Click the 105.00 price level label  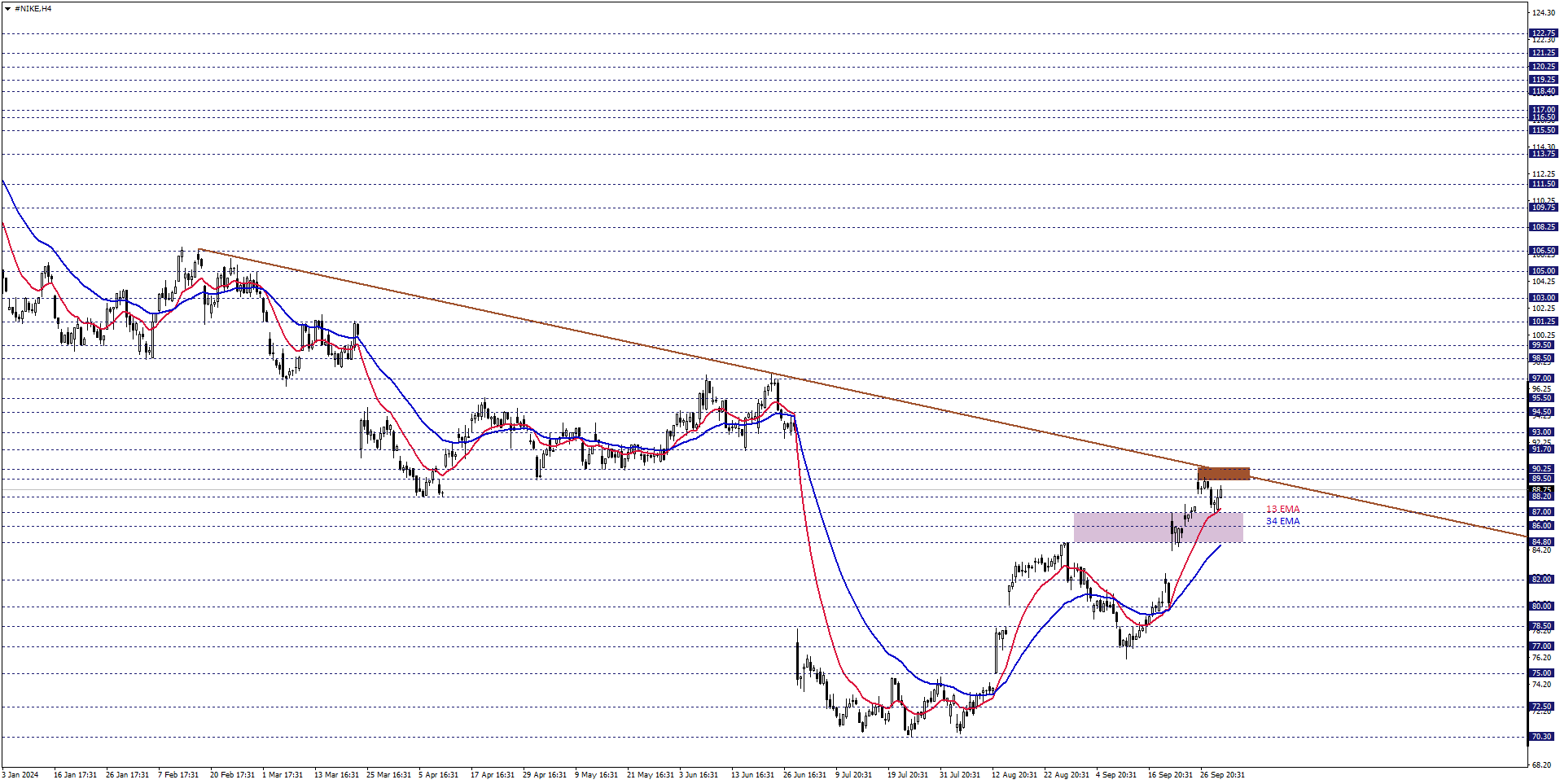1543,271
